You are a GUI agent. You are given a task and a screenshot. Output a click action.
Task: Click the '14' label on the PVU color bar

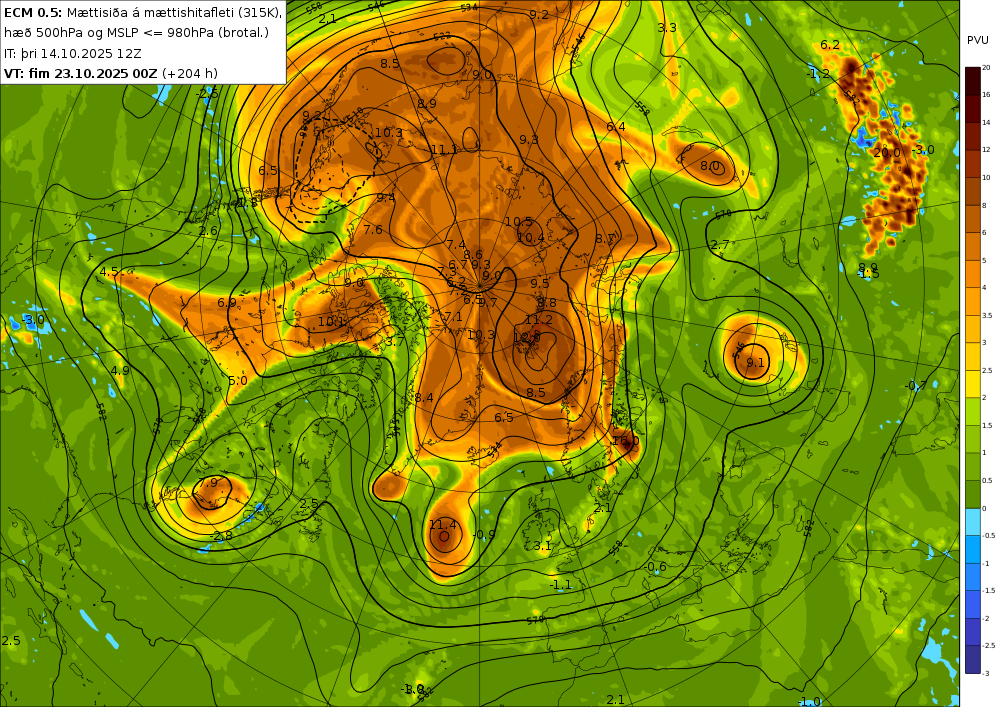[x=986, y=122]
